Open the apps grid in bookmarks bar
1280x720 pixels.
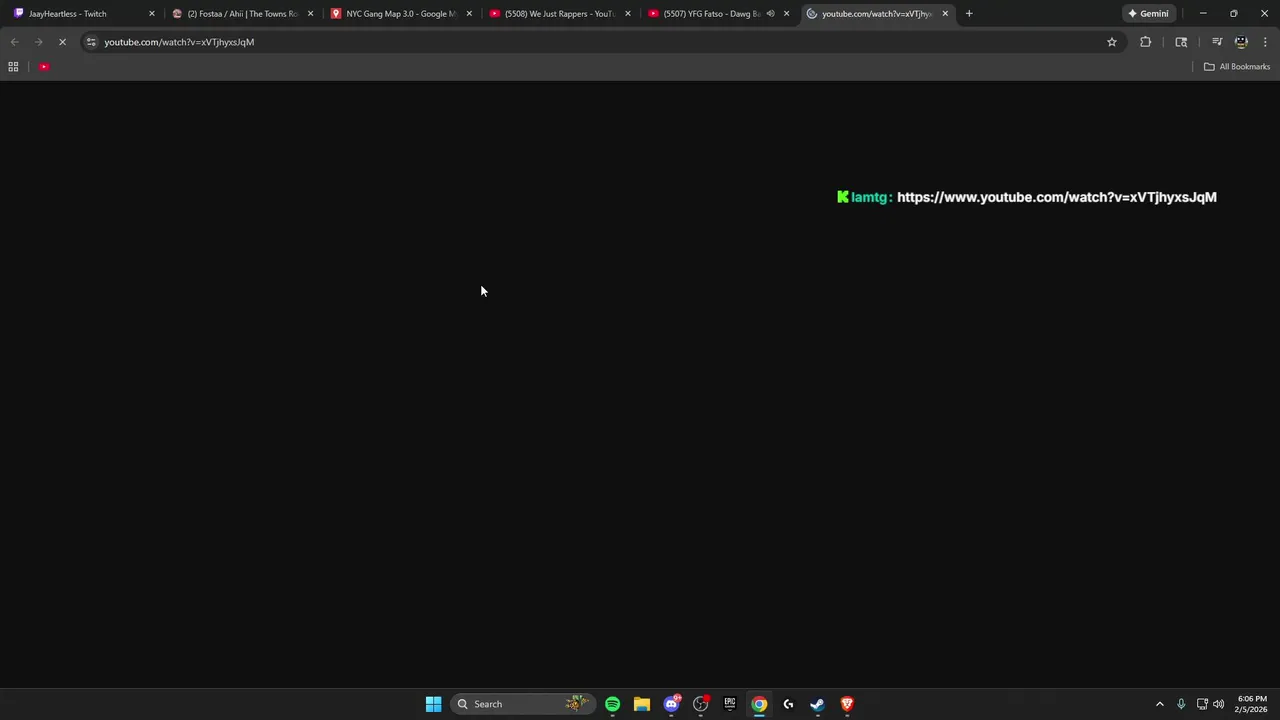click(x=13, y=67)
